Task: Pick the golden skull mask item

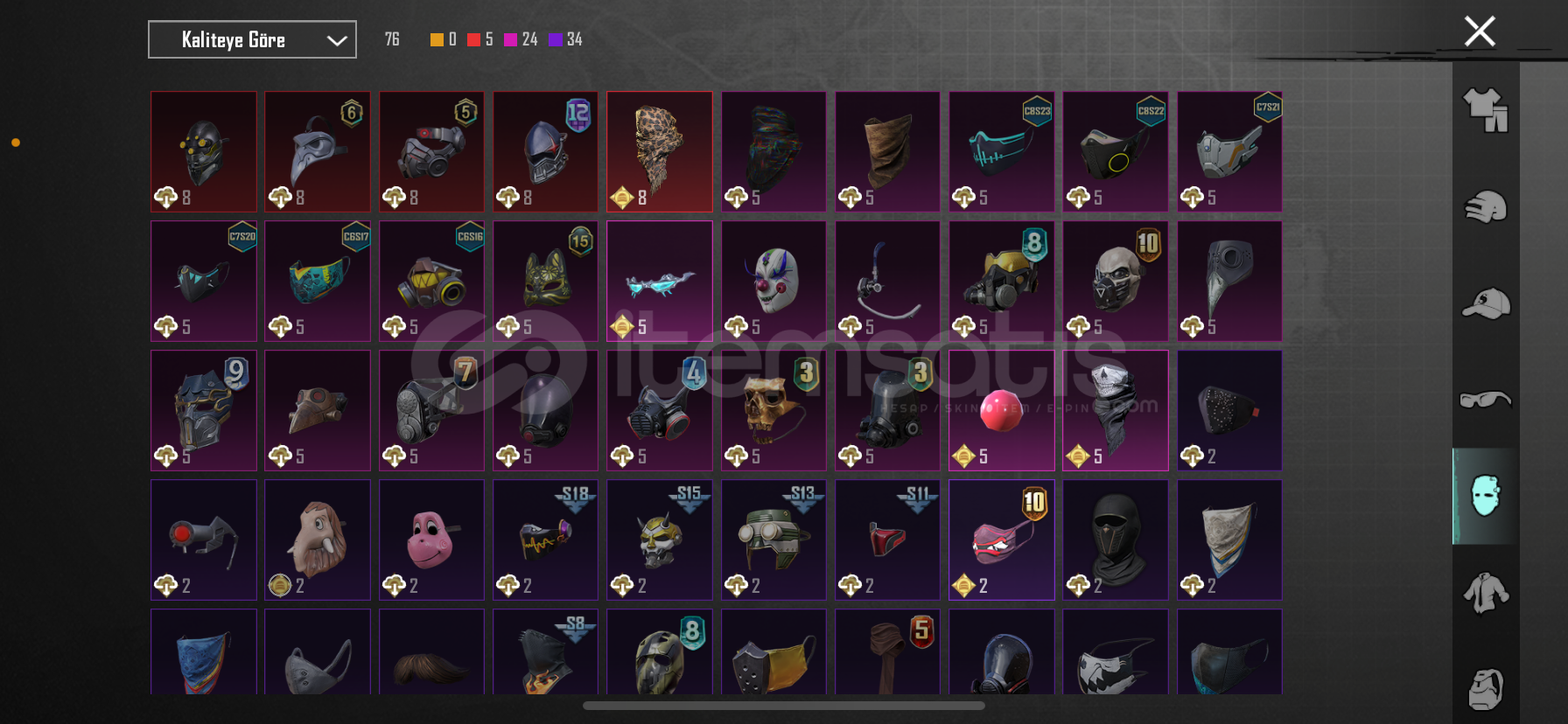Action: (773, 410)
